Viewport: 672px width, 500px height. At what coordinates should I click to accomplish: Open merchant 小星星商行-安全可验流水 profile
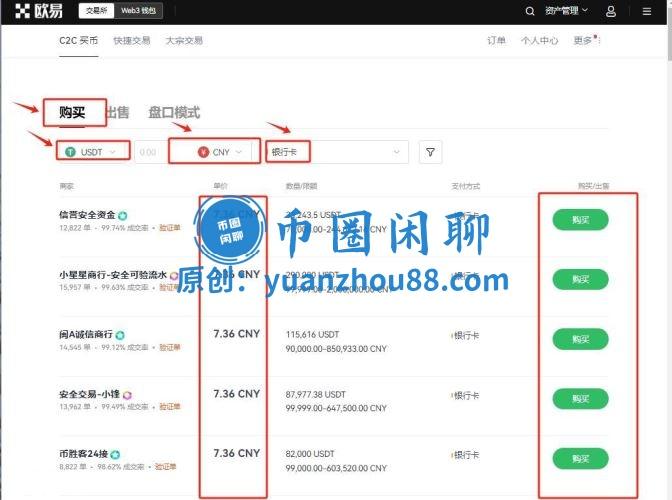113,275
